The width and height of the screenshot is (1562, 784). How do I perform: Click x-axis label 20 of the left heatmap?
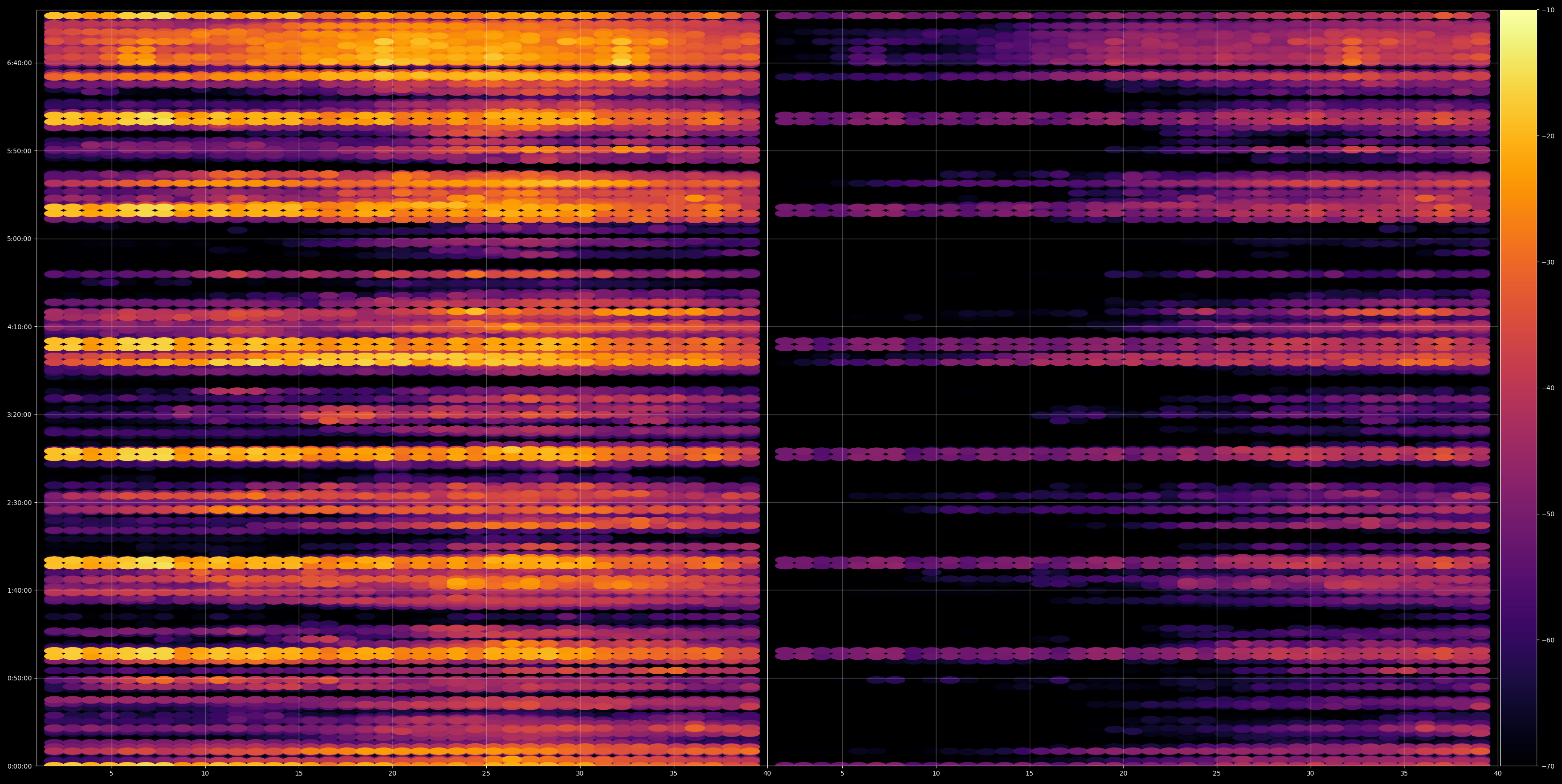tap(392, 774)
